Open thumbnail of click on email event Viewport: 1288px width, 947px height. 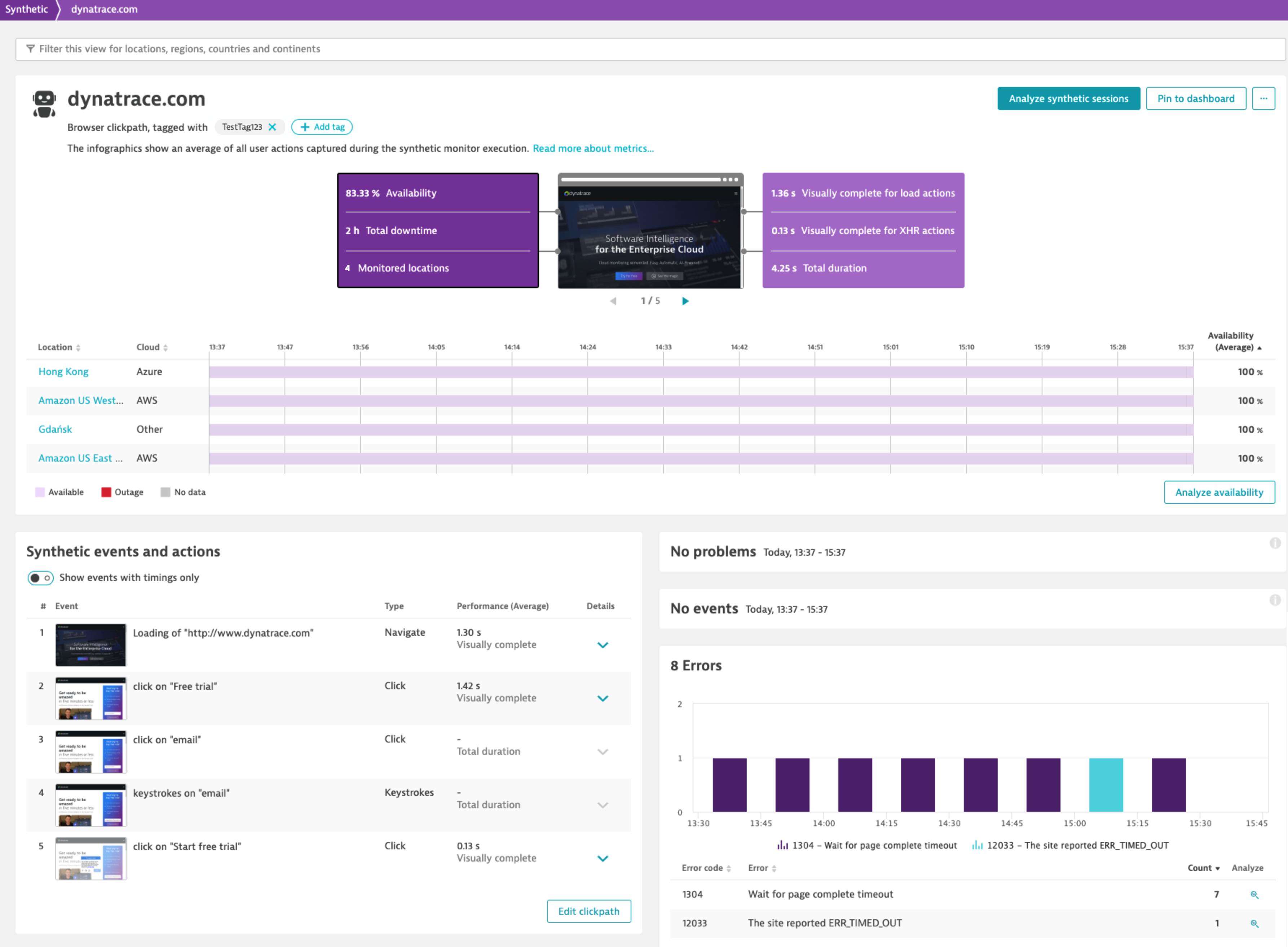click(91, 752)
